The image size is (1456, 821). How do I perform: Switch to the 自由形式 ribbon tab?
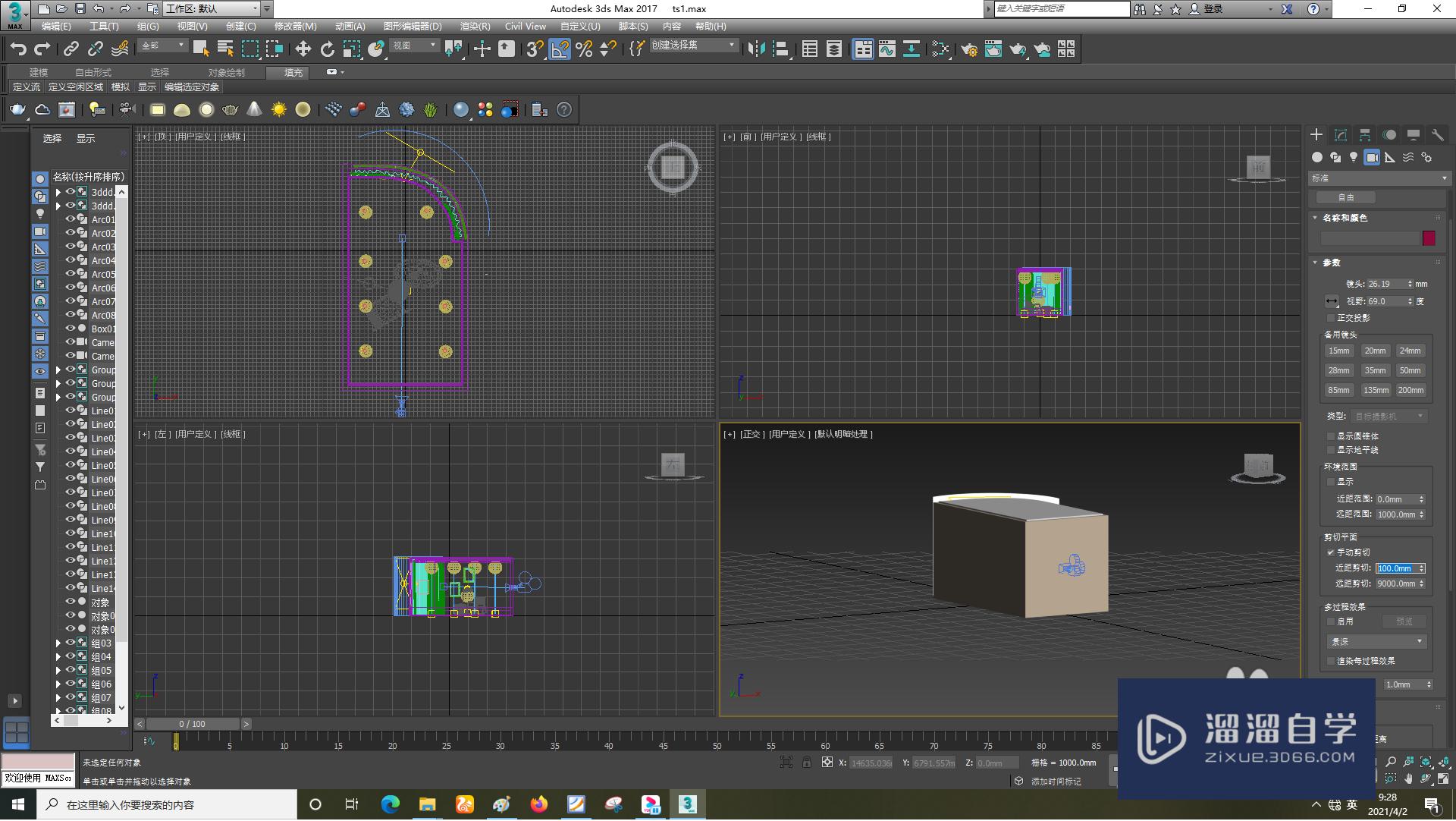pos(93,73)
